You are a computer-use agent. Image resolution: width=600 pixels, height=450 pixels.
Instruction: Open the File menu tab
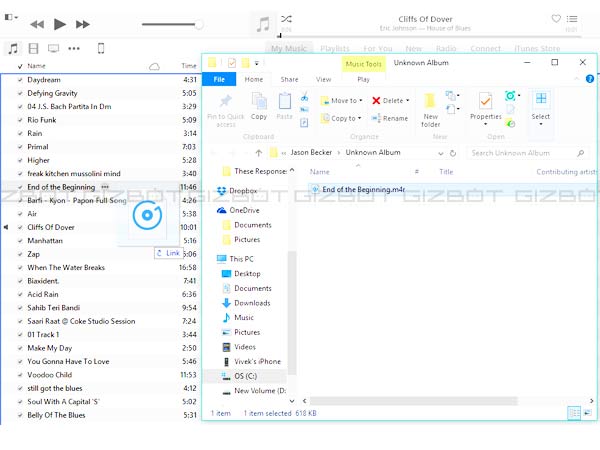click(219, 79)
